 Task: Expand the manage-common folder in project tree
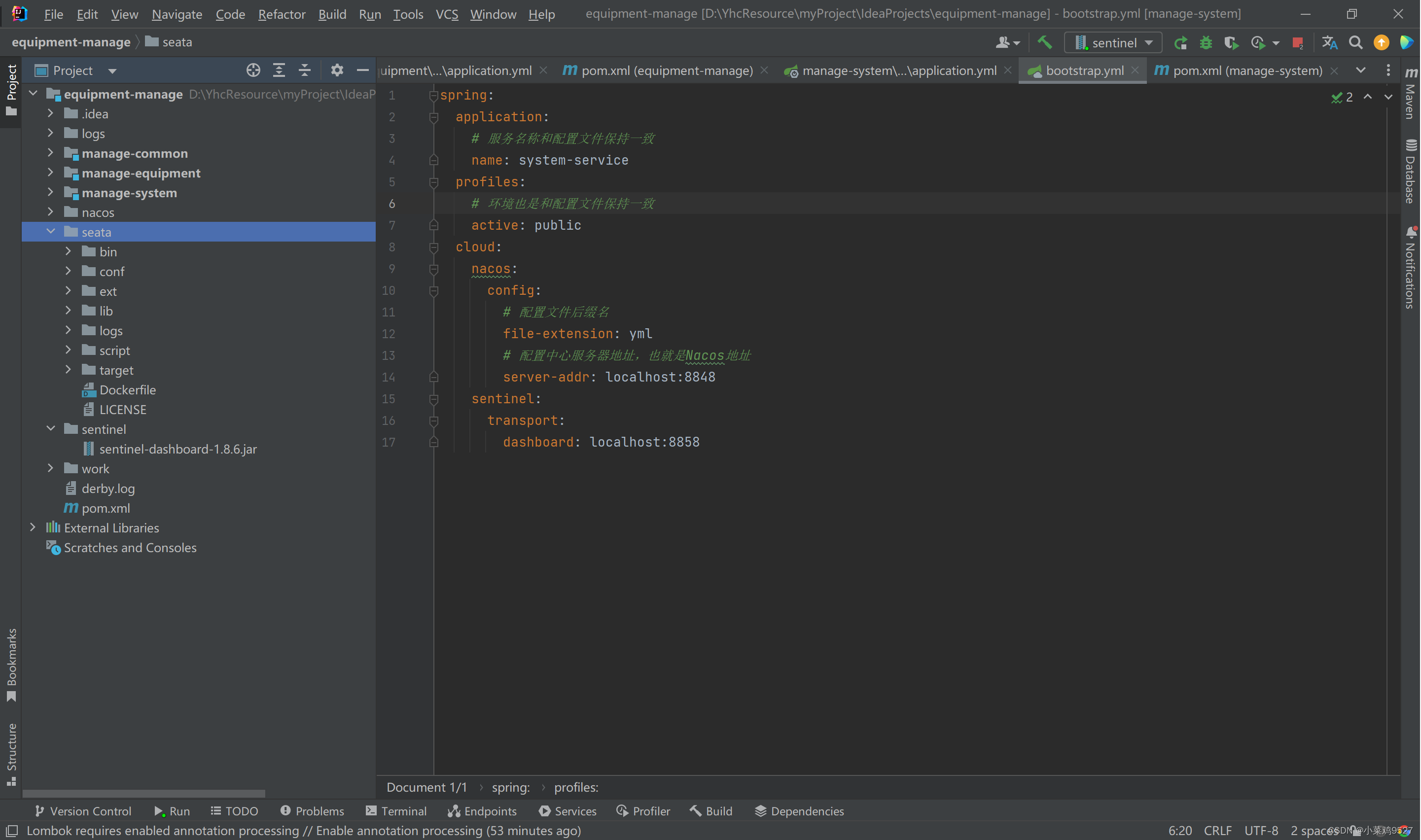(x=51, y=153)
